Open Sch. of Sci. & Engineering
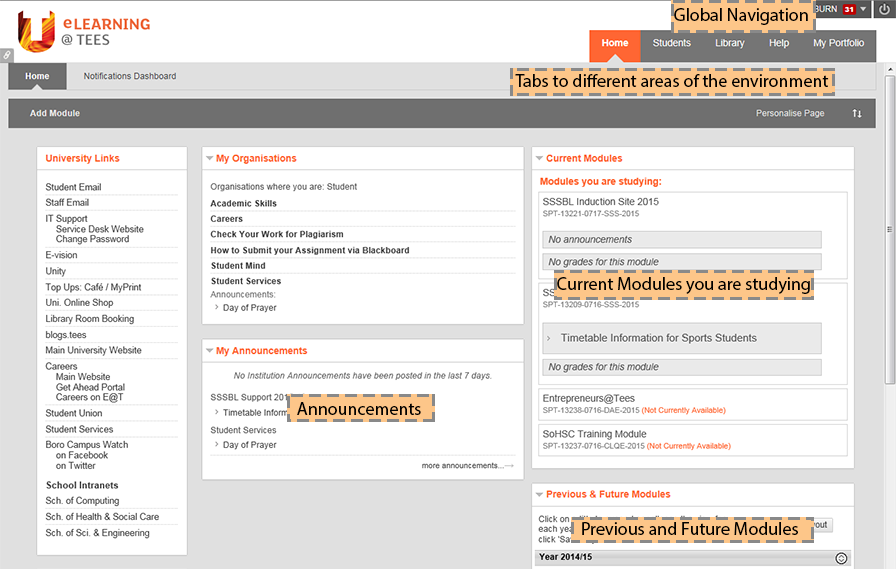This screenshot has height=569, width=896. point(97,532)
